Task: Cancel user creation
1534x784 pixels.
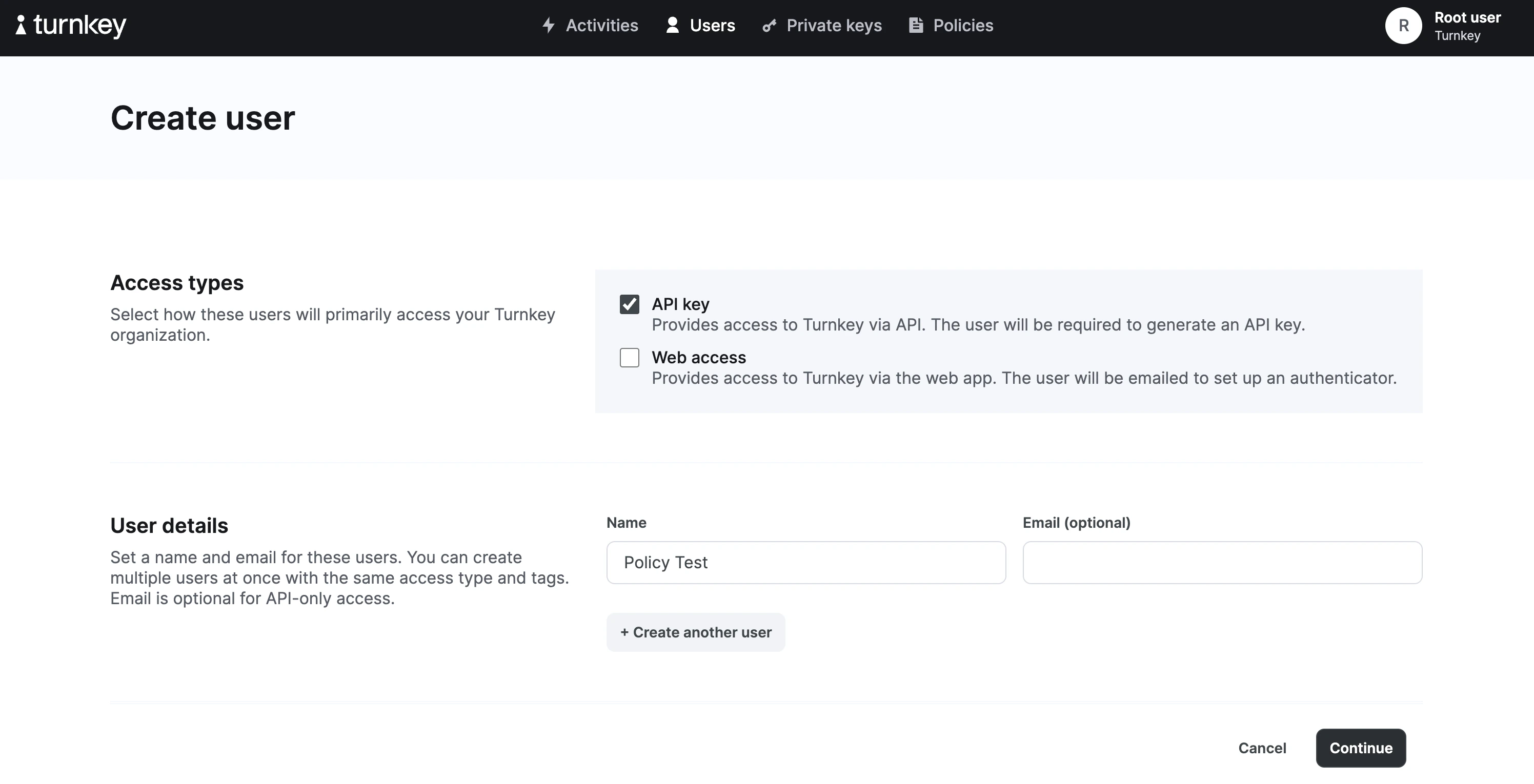Action: point(1262,748)
